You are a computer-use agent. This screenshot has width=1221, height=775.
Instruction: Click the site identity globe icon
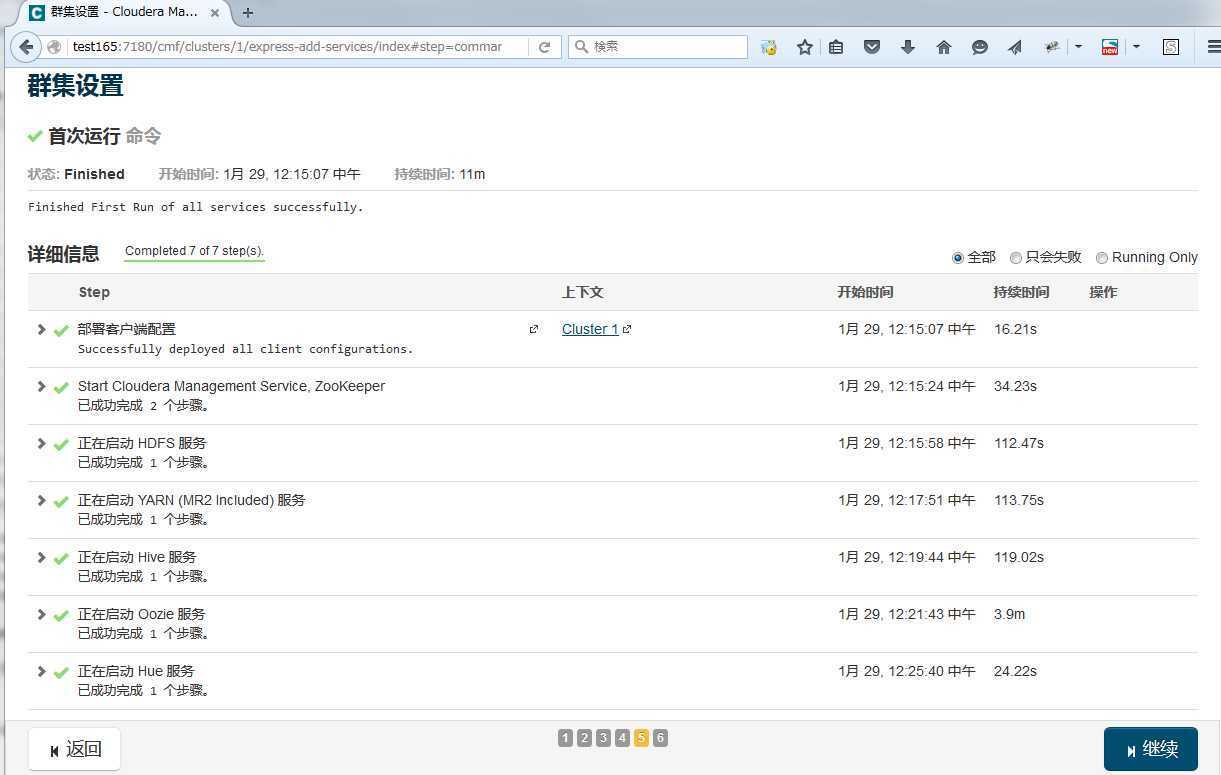click(x=54, y=47)
